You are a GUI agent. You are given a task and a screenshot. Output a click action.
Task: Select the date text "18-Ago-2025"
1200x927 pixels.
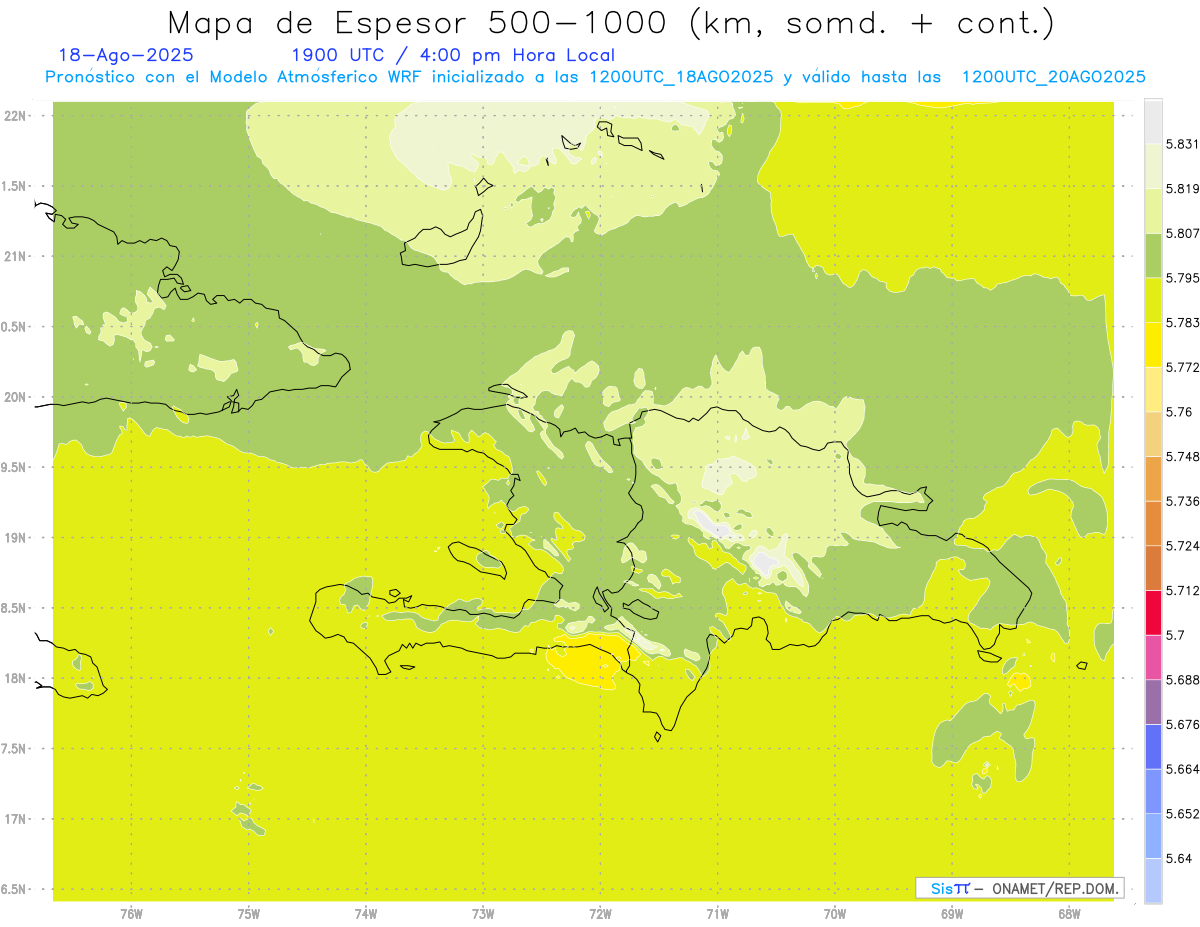126,55
